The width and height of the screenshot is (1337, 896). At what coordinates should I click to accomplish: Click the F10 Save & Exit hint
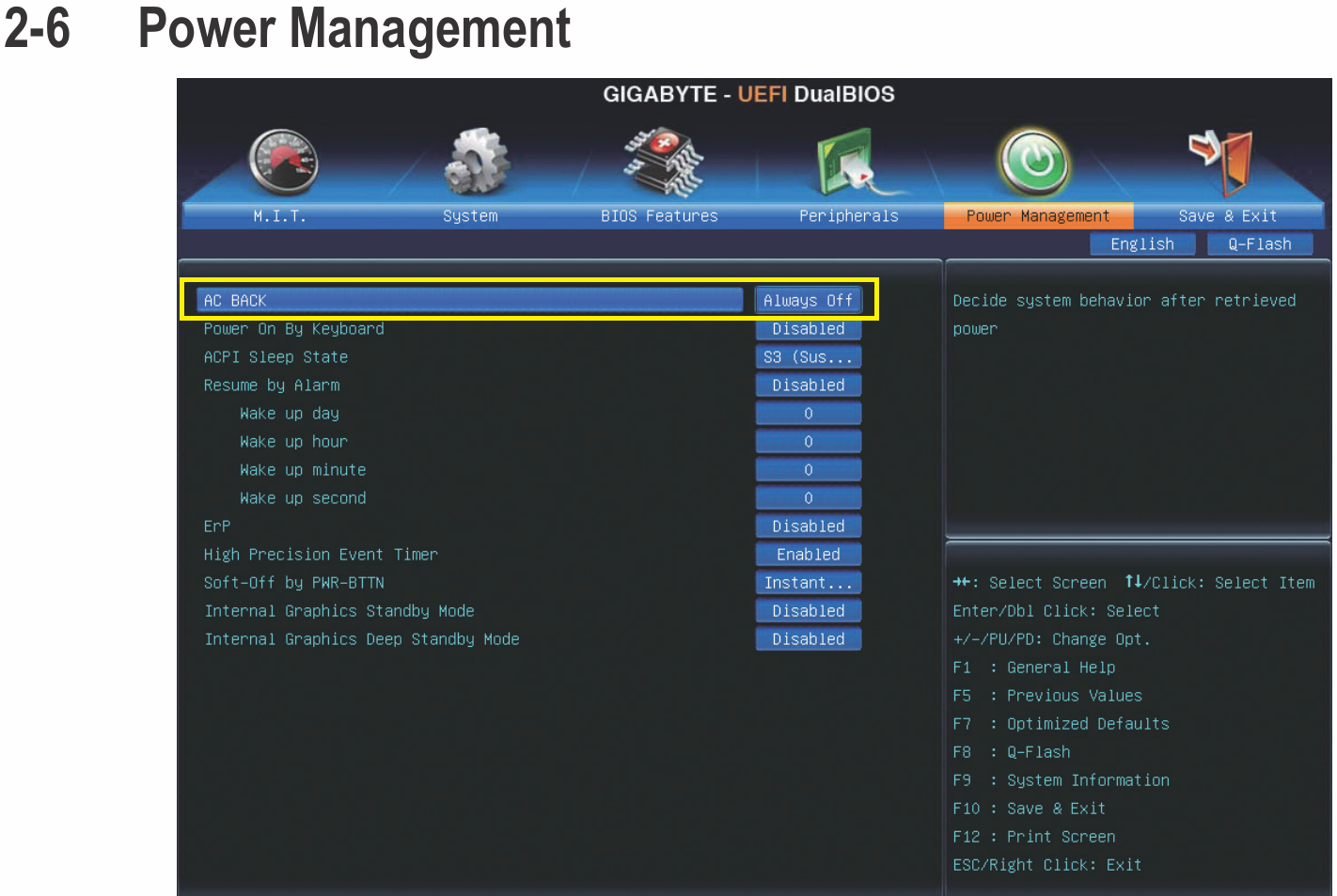pyautogui.click(x=1030, y=809)
